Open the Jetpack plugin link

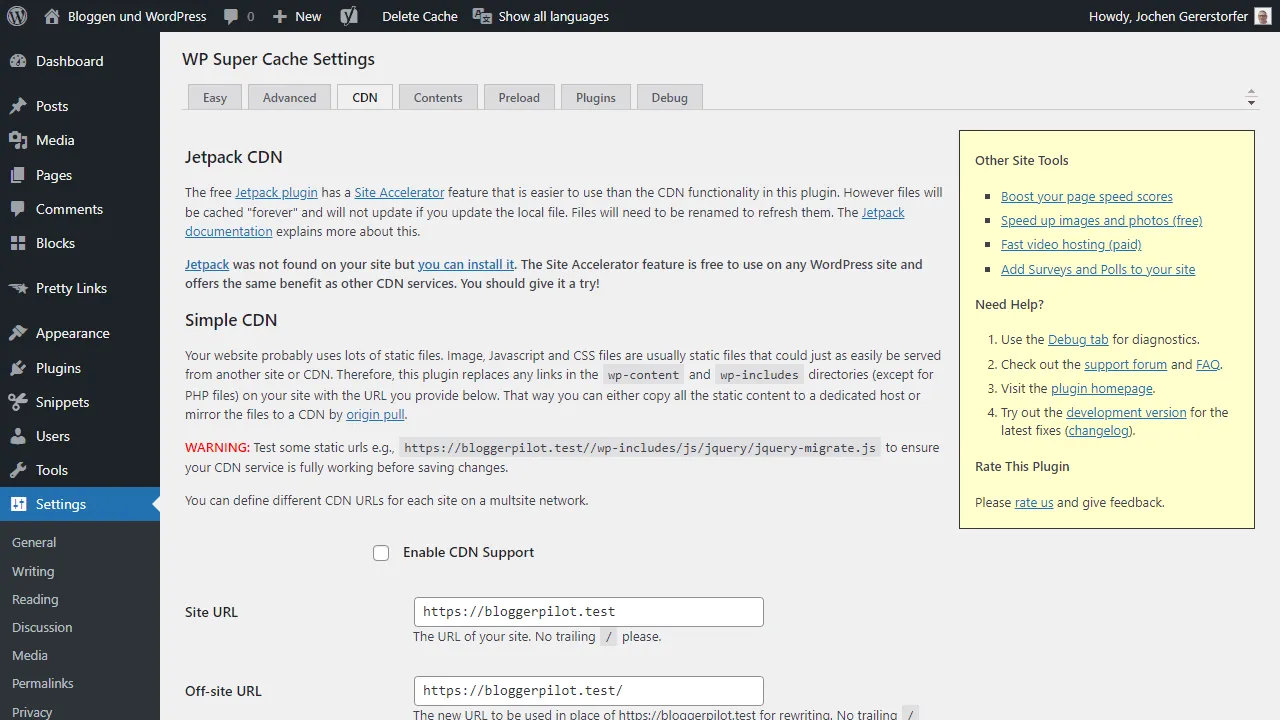276,192
